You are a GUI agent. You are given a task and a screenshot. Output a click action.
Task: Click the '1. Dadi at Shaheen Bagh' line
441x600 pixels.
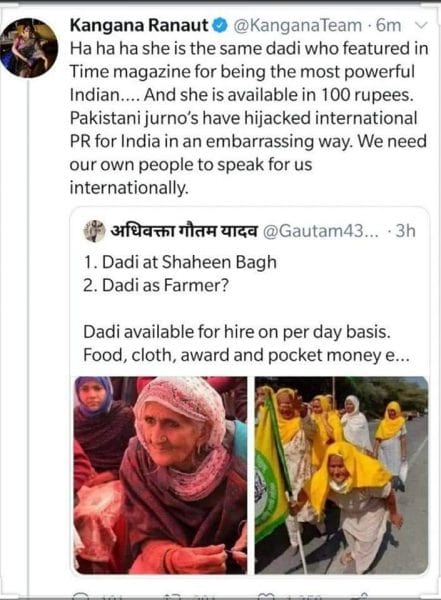tap(180, 262)
